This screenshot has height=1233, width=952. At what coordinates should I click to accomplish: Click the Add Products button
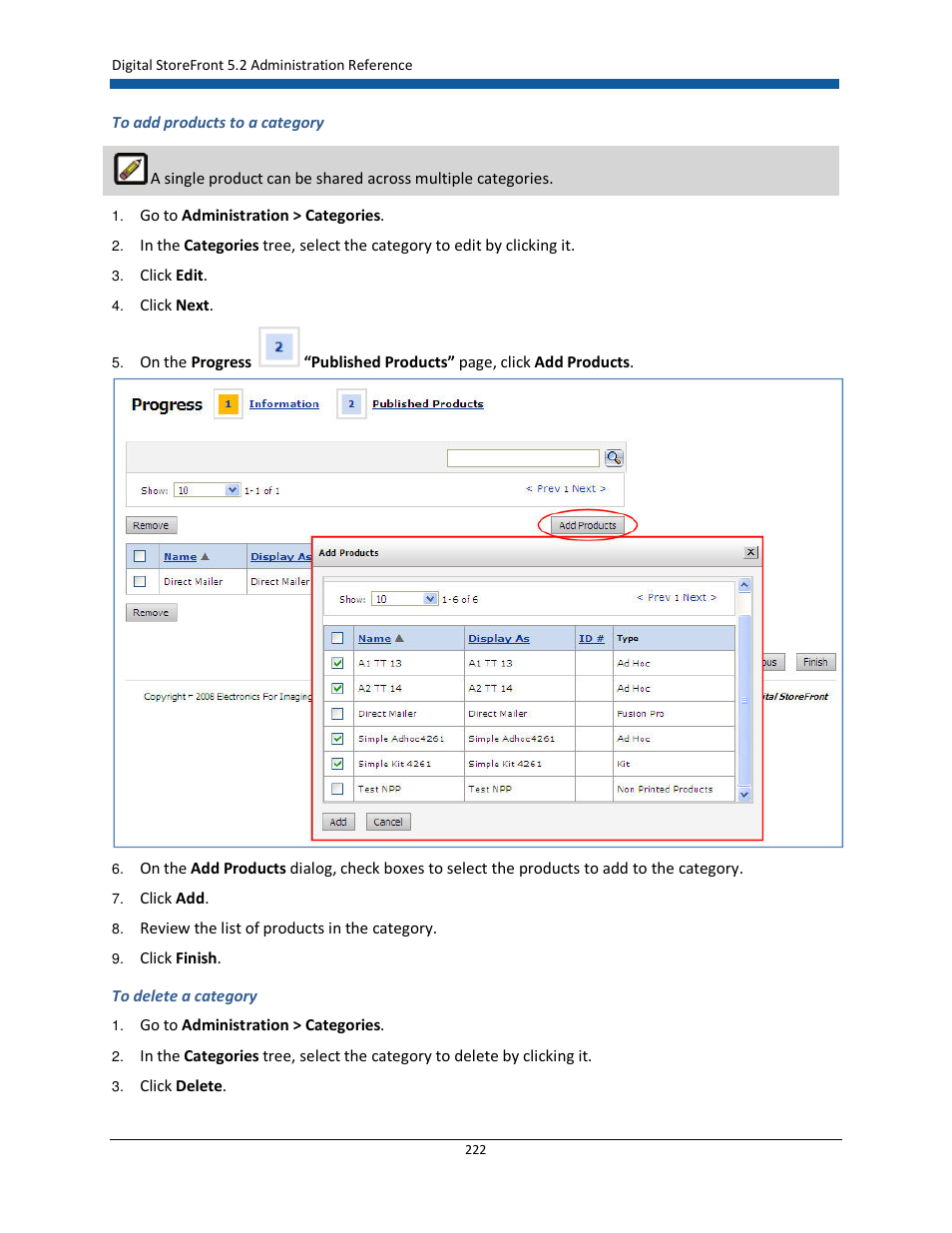[x=588, y=525]
